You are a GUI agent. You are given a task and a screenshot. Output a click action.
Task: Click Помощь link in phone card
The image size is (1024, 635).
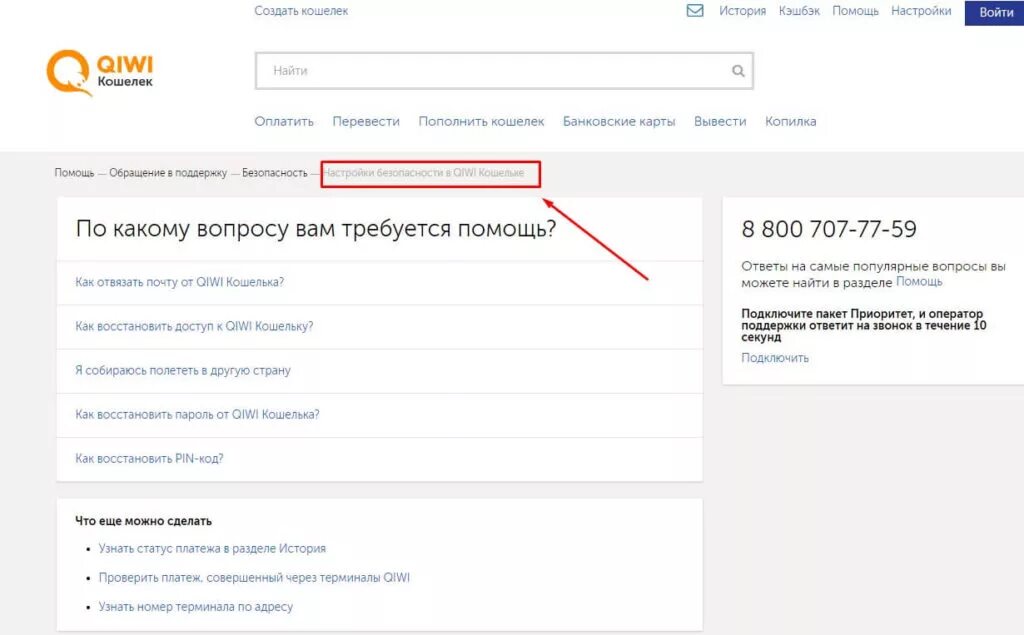(x=919, y=282)
